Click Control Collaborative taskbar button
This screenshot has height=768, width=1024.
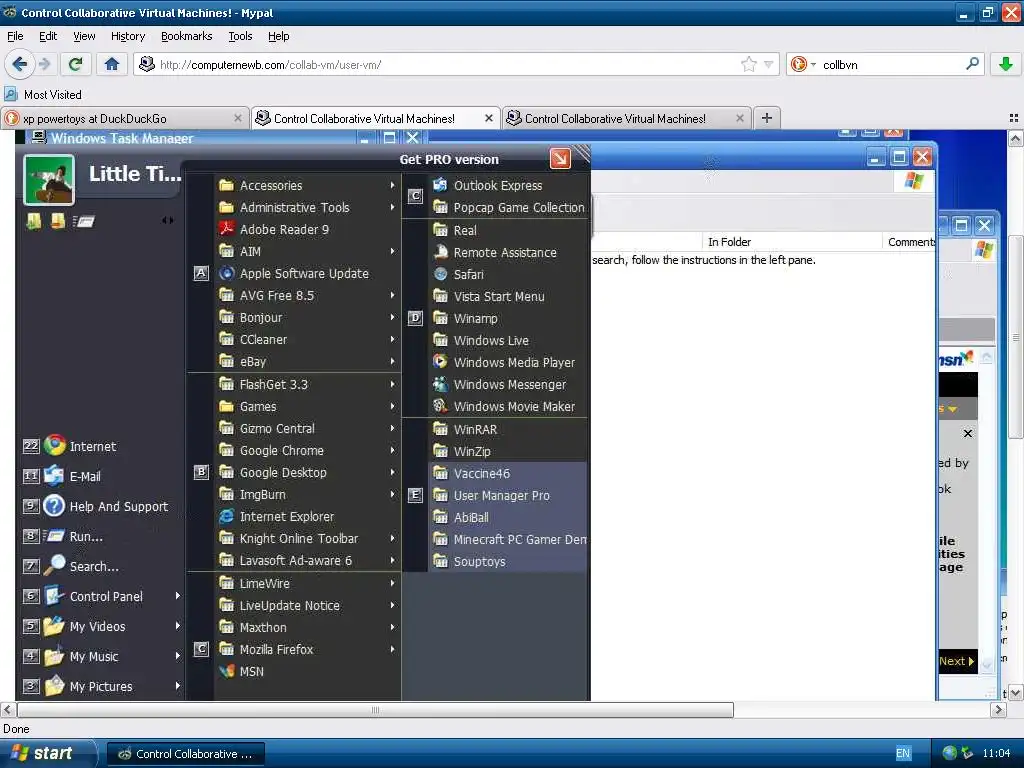pyautogui.click(x=186, y=754)
